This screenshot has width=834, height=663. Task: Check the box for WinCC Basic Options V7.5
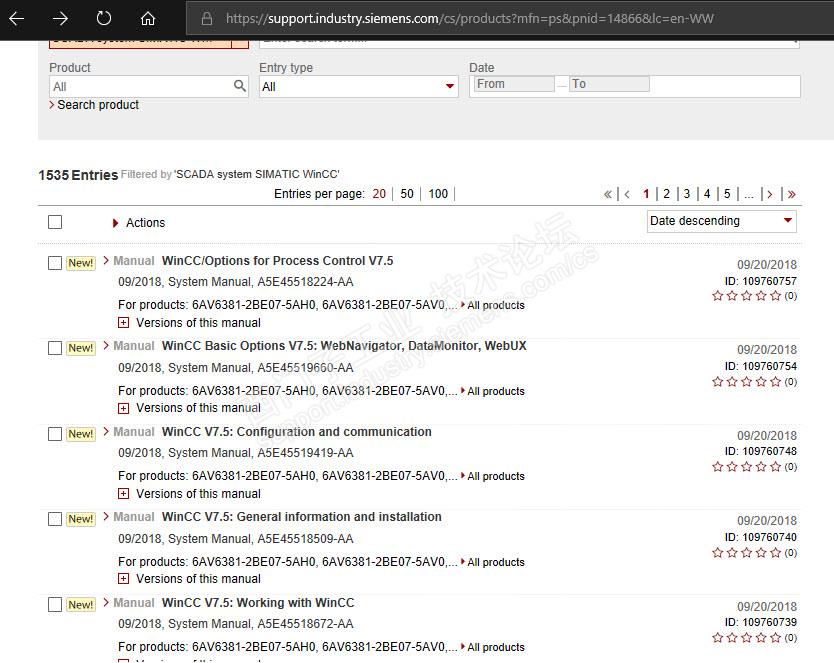coord(55,348)
